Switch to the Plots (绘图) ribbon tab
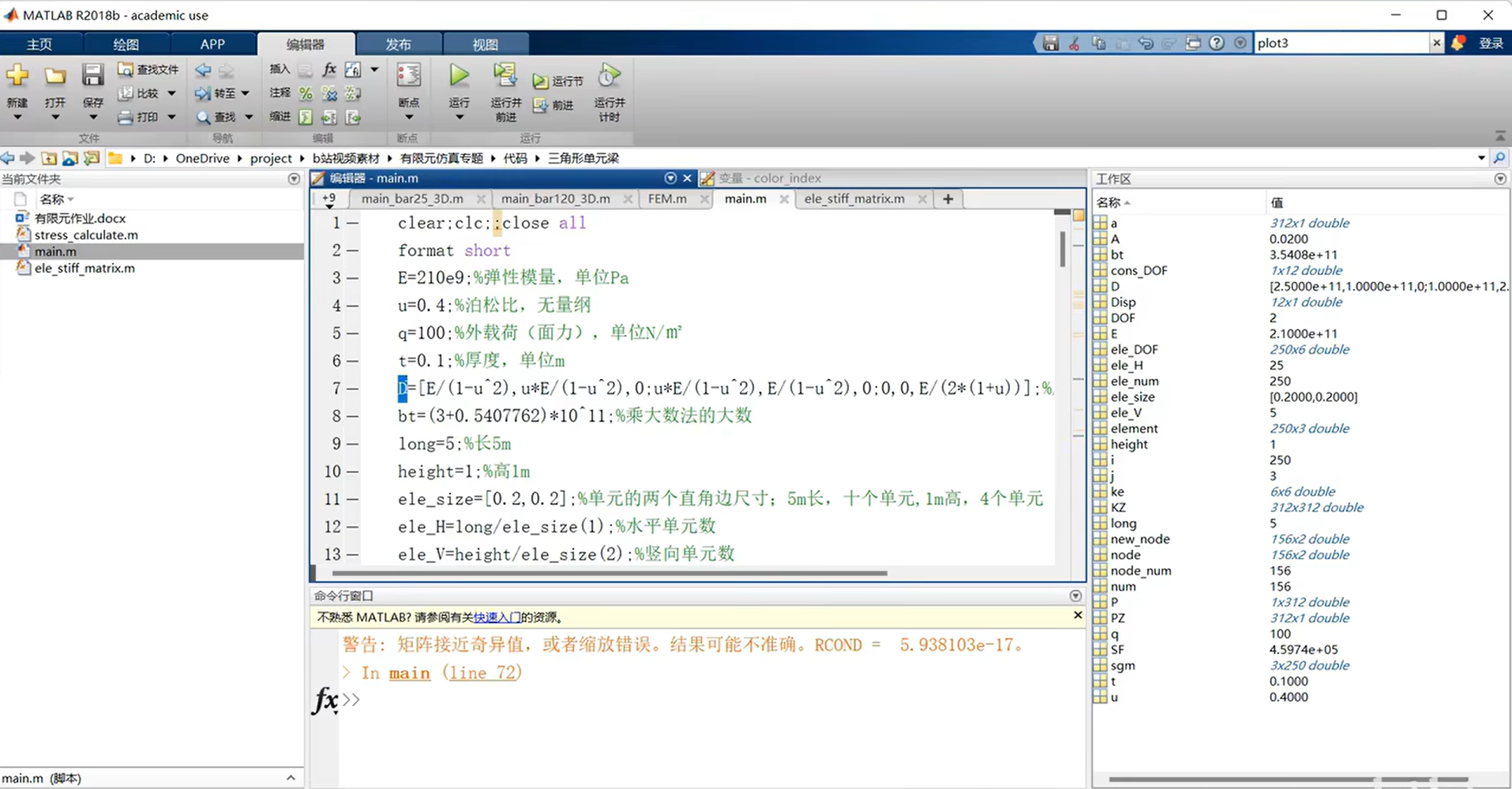Screen dimensions: 1512x789 point(126,44)
